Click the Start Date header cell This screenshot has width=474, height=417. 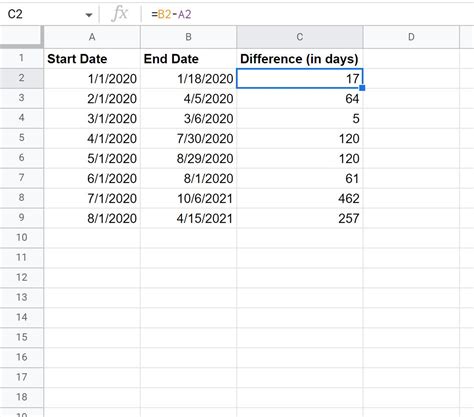[92, 59]
